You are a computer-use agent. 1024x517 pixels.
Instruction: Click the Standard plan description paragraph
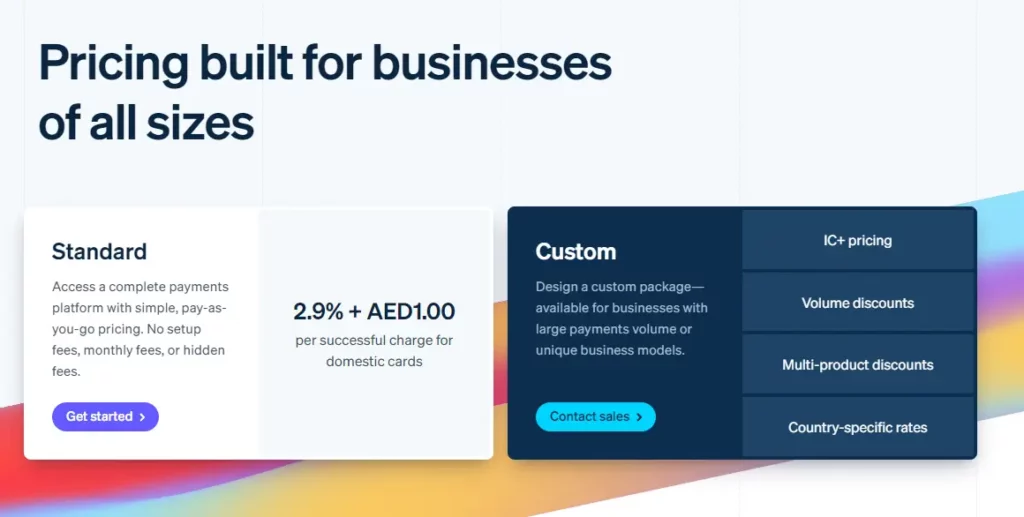point(139,329)
